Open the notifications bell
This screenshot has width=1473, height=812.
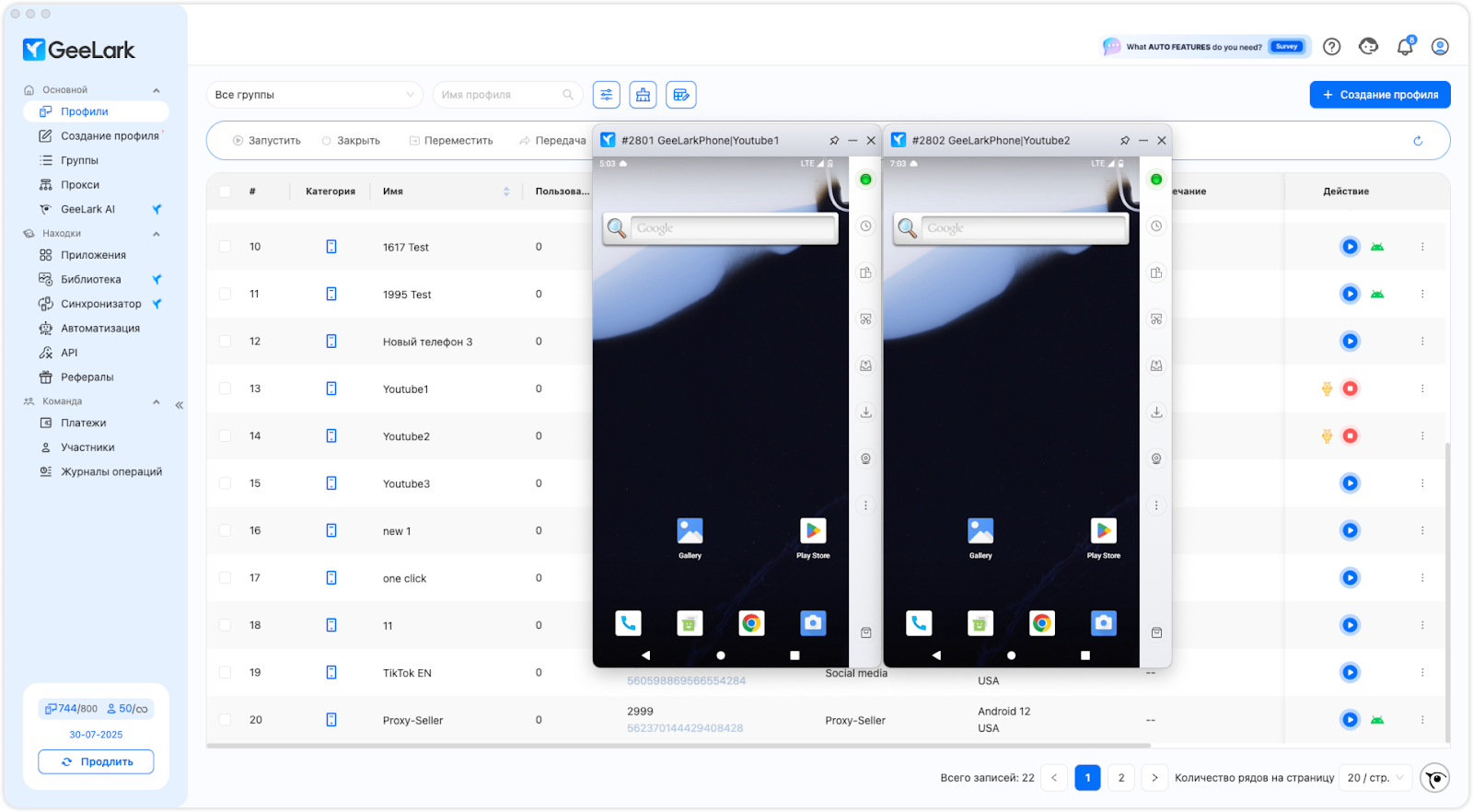pyautogui.click(x=1405, y=47)
